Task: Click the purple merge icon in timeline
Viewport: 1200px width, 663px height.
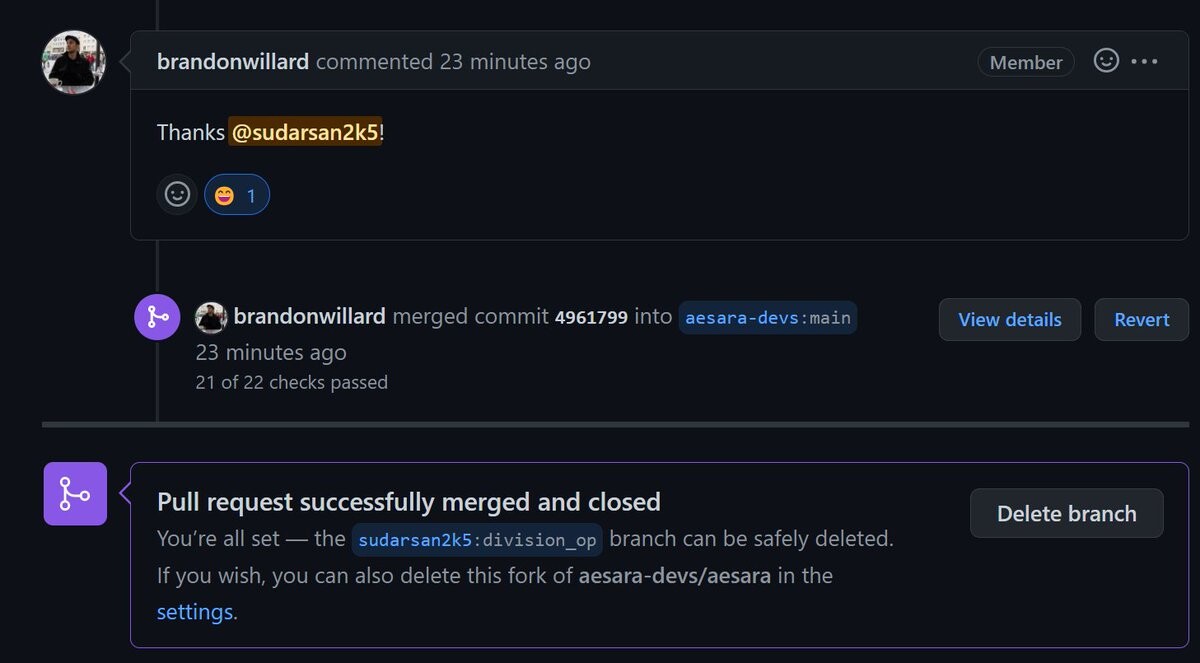Action: point(157,318)
